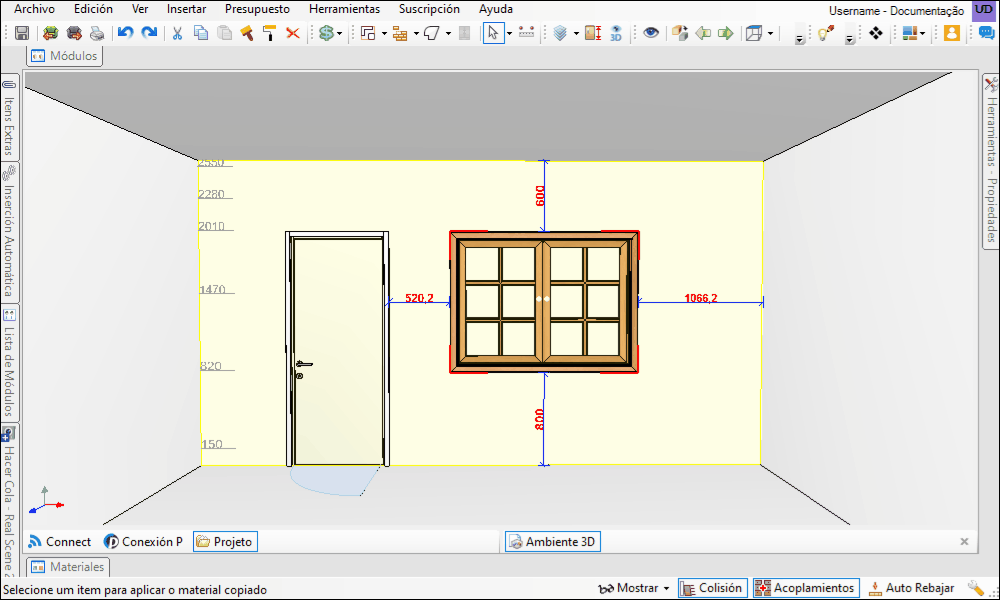This screenshot has height=600, width=1000.
Task: Open the Presupuesto menu
Action: pyautogui.click(x=257, y=9)
